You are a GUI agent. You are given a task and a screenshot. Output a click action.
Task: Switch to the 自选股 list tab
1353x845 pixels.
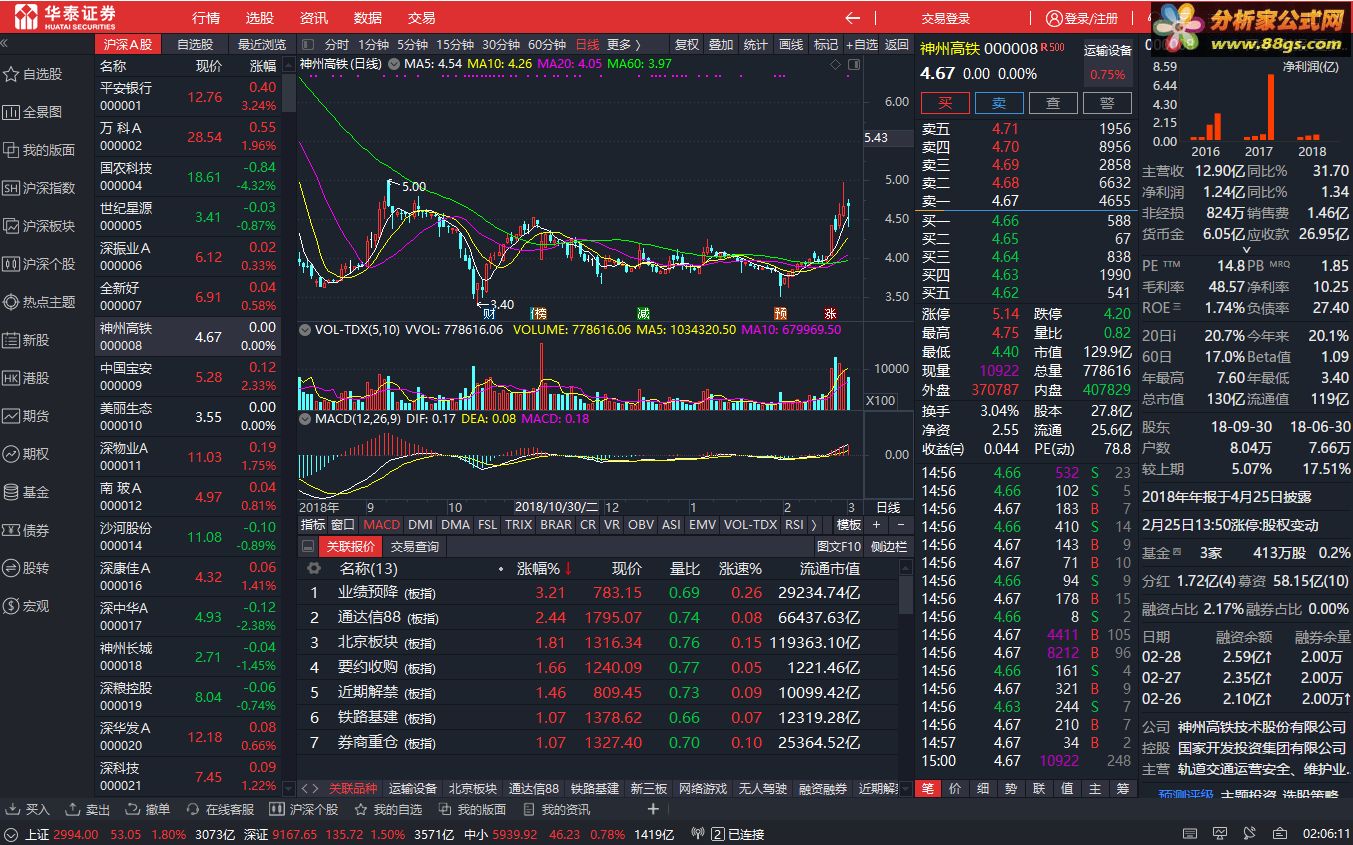pyautogui.click(x=195, y=45)
